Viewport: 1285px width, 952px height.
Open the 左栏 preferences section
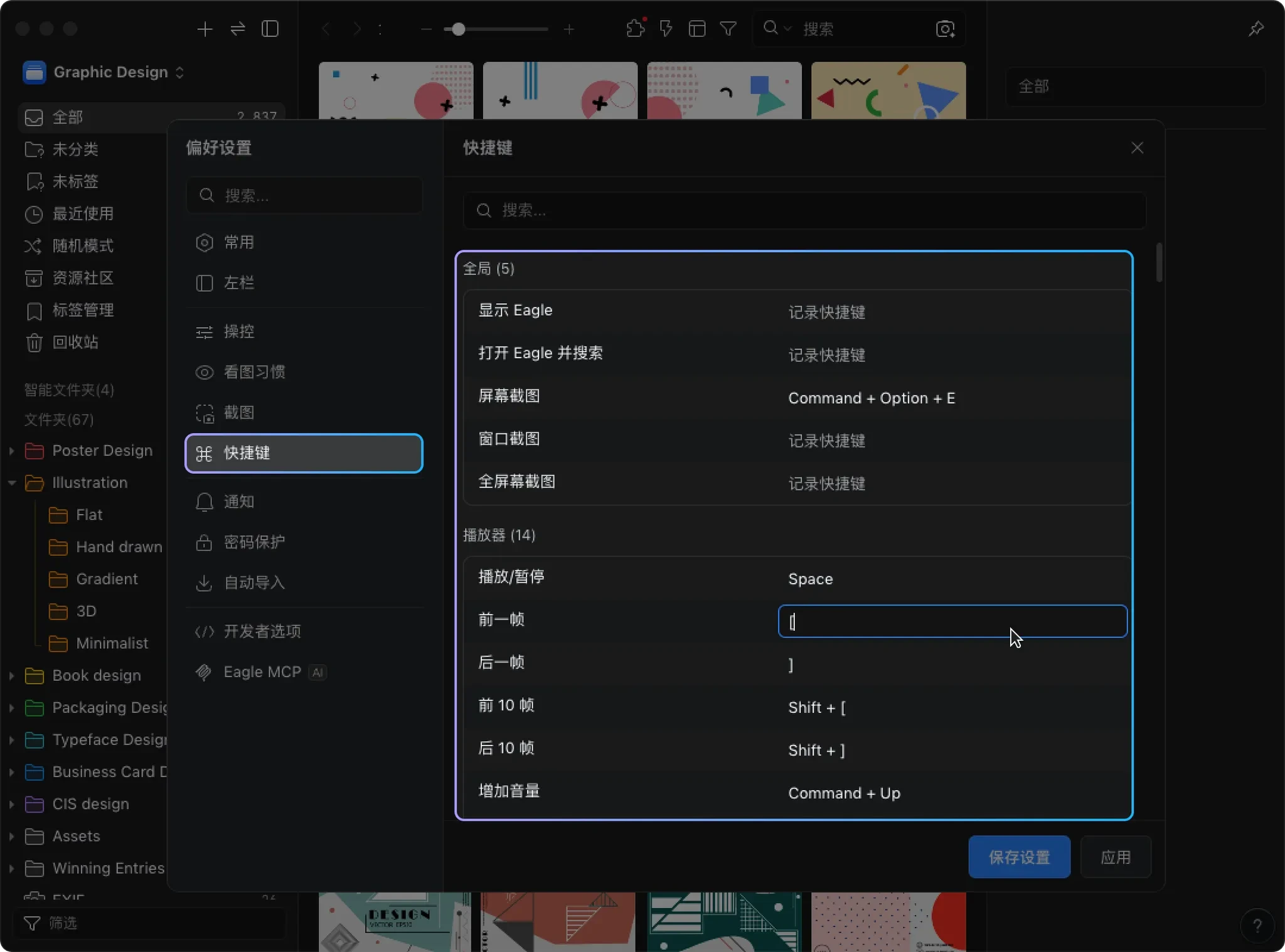coord(304,283)
